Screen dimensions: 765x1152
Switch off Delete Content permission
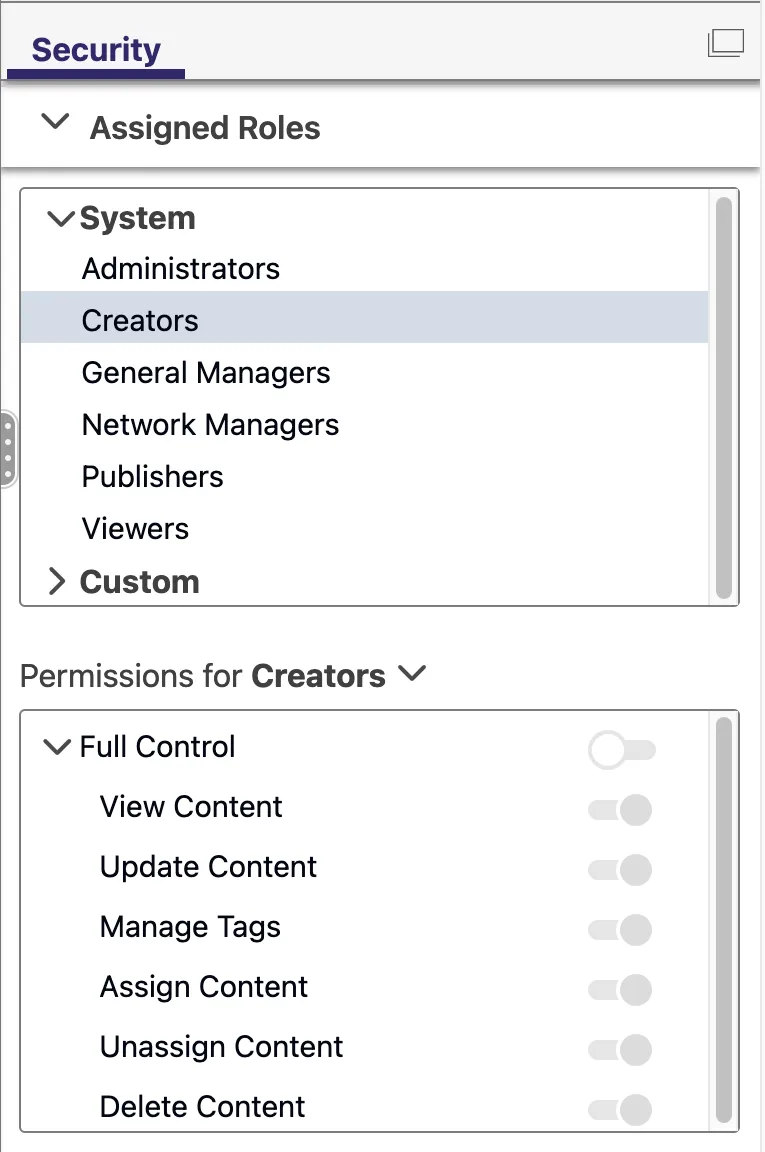click(620, 1109)
